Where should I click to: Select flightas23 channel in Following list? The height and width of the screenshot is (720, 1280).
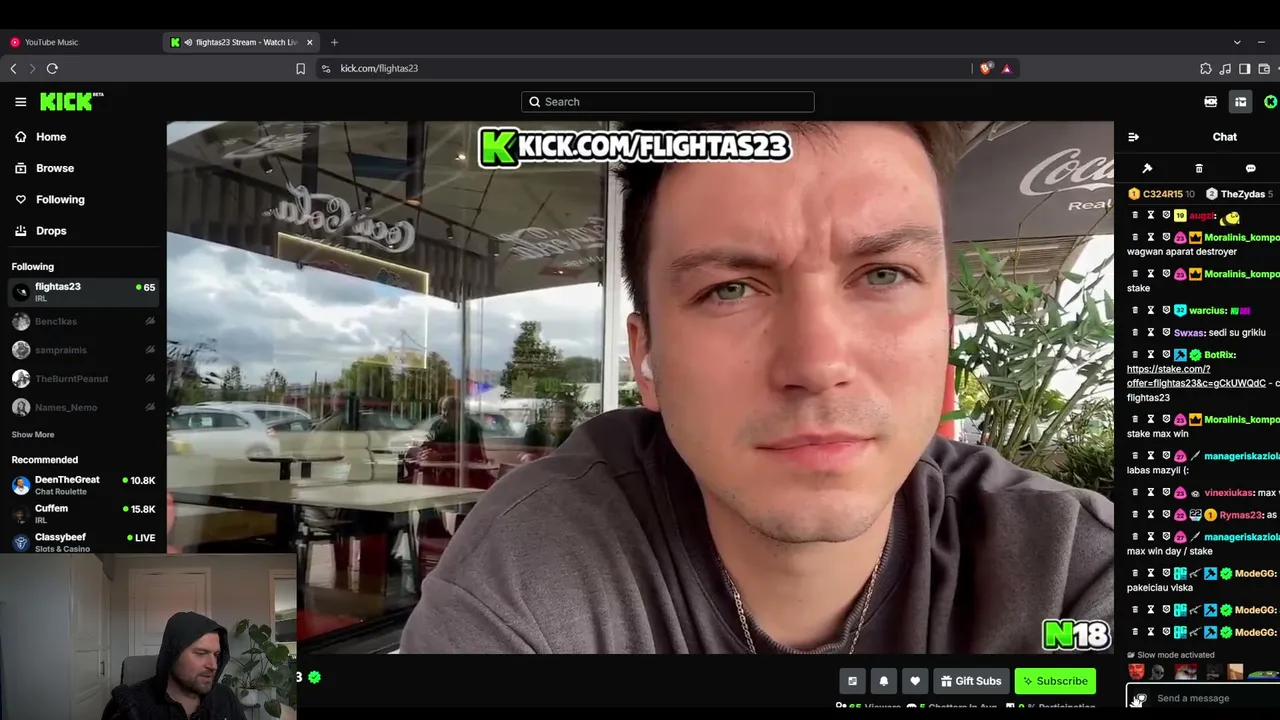(83, 291)
